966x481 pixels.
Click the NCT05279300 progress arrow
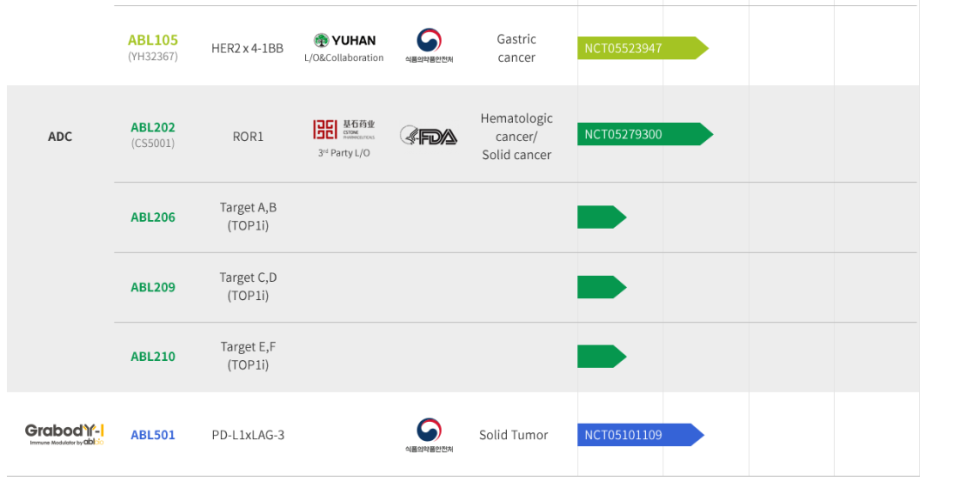tap(645, 134)
